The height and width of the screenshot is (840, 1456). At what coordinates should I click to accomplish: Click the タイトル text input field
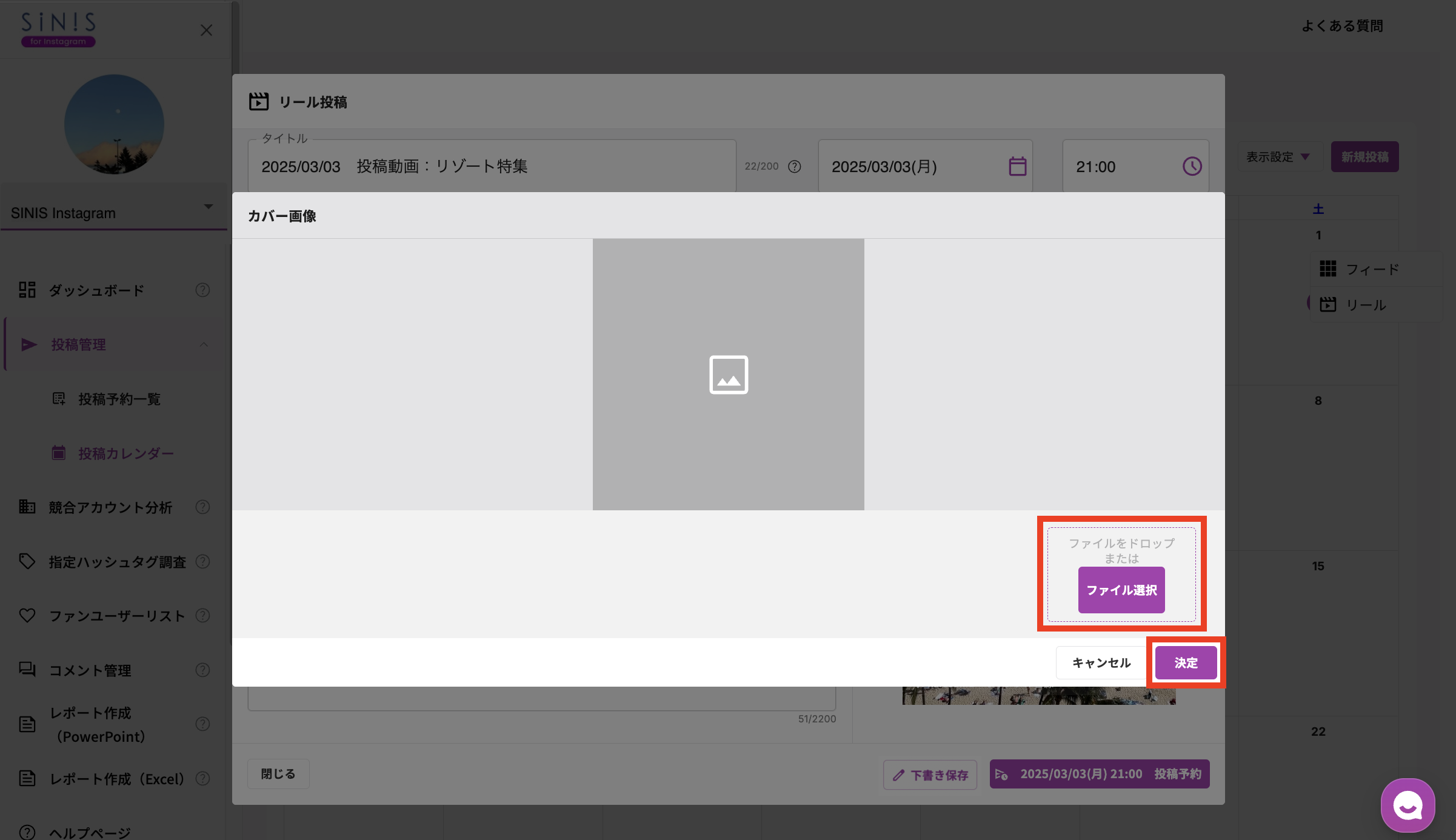[x=491, y=167]
